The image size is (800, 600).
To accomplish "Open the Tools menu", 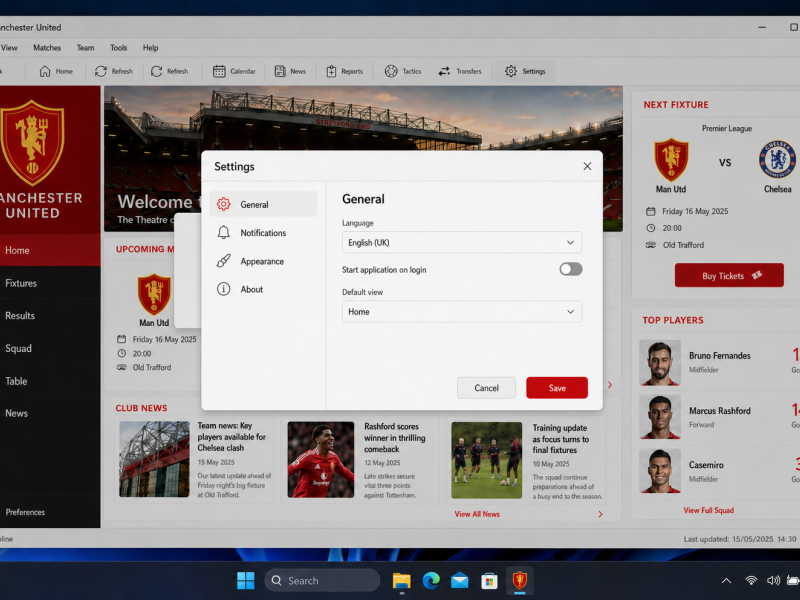I will point(118,48).
